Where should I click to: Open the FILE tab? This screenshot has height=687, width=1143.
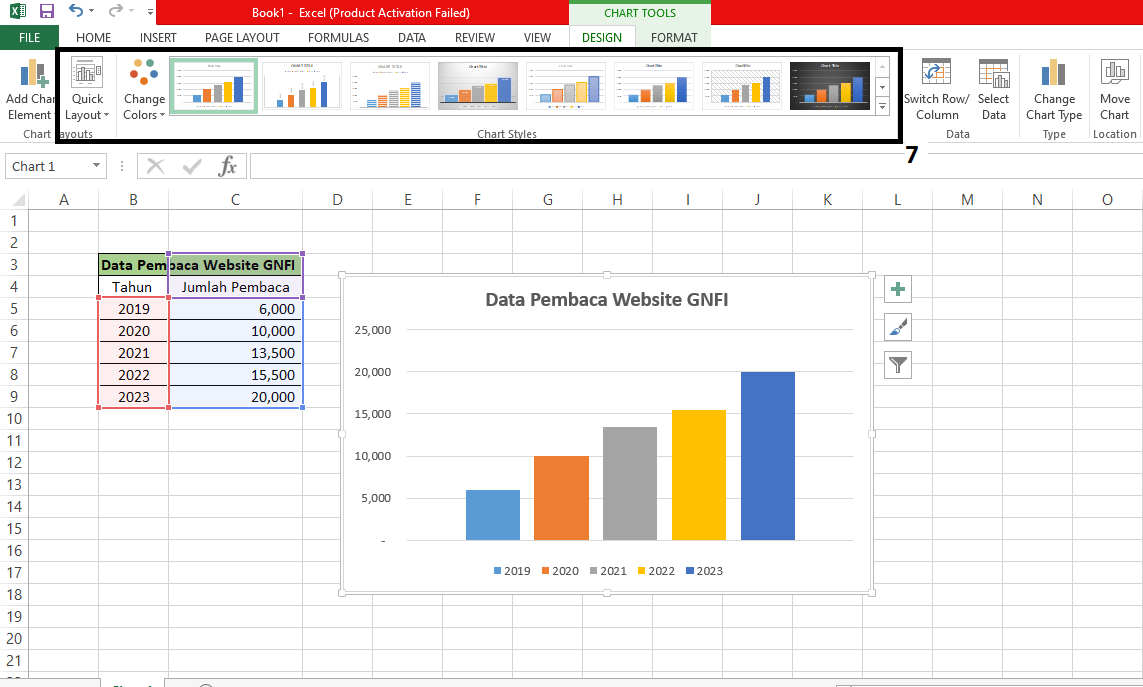coord(29,37)
